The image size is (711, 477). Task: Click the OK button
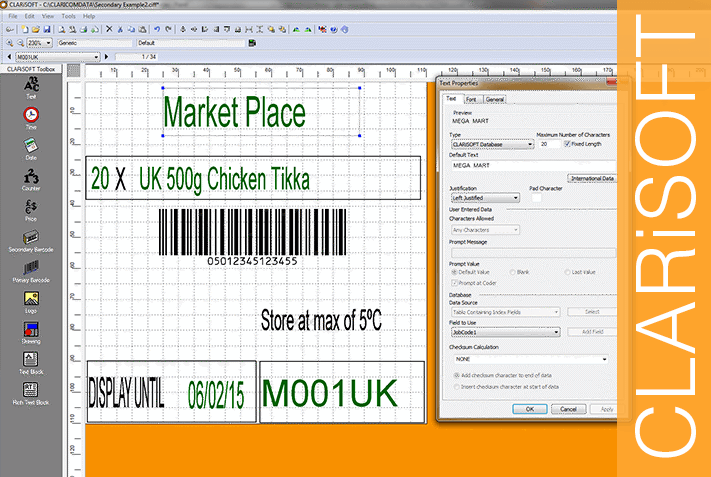pyautogui.click(x=530, y=409)
